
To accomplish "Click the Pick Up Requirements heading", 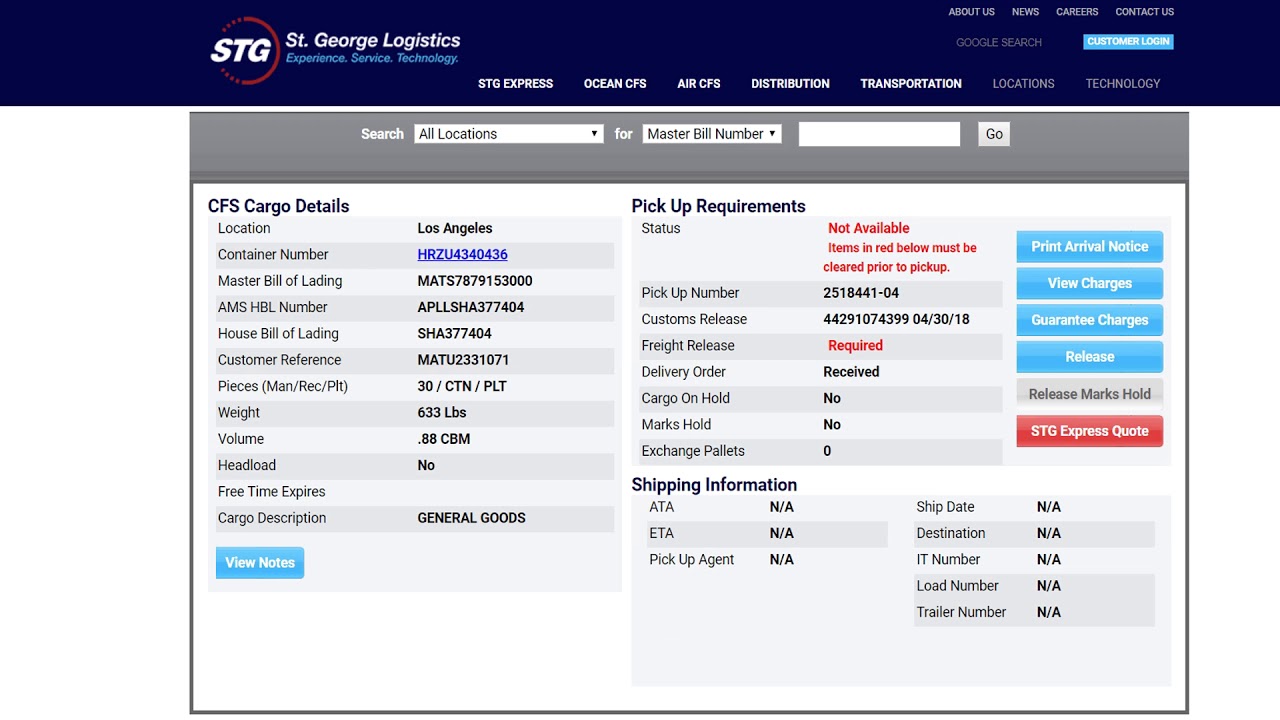I will click(x=718, y=206).
